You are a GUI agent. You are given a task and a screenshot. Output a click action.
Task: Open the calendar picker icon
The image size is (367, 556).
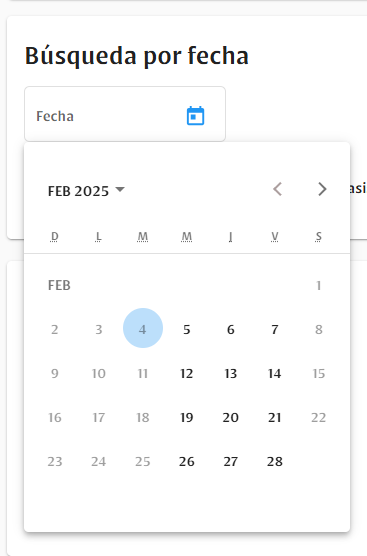click(195, 116)
